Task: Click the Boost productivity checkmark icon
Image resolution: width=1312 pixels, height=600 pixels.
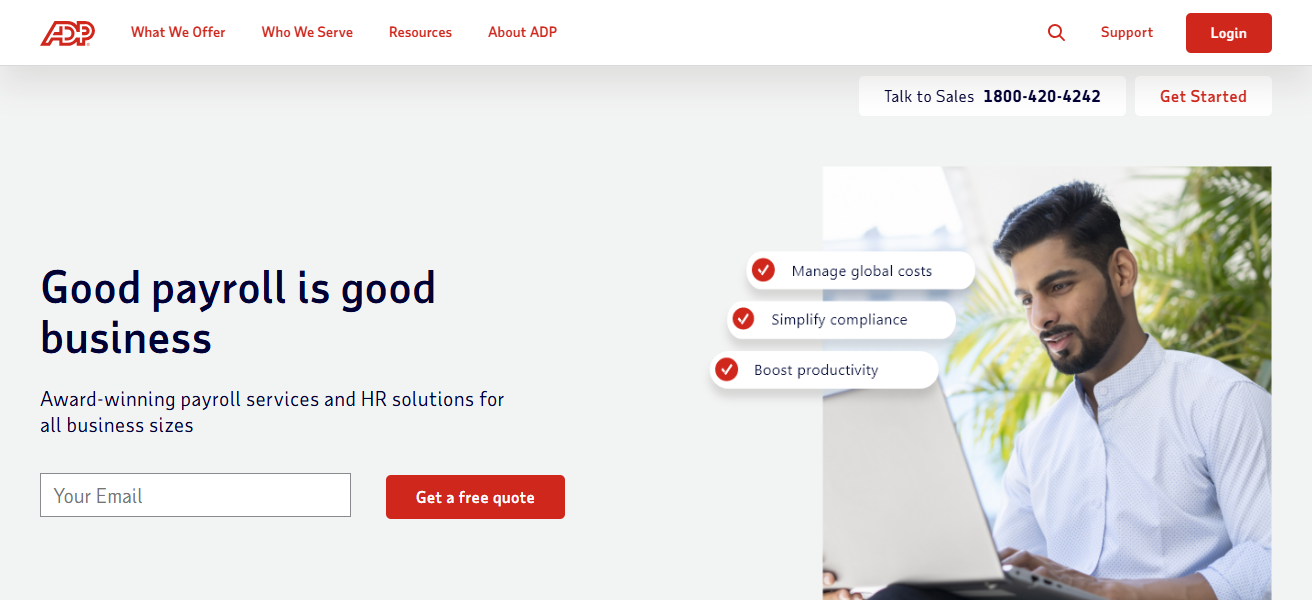Action: (726, 369)
